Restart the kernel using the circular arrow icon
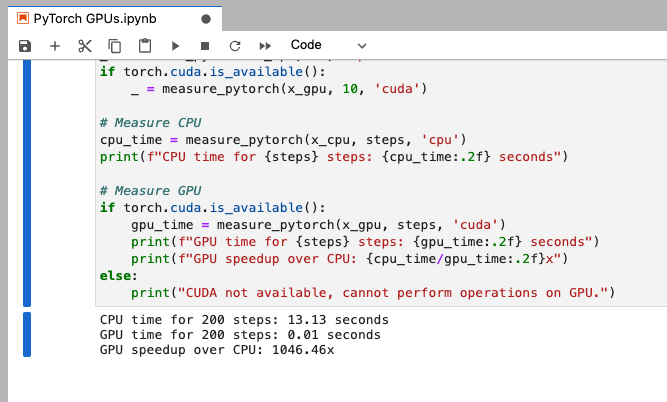Viewport: 667px width, 402px height. [235, 46]
